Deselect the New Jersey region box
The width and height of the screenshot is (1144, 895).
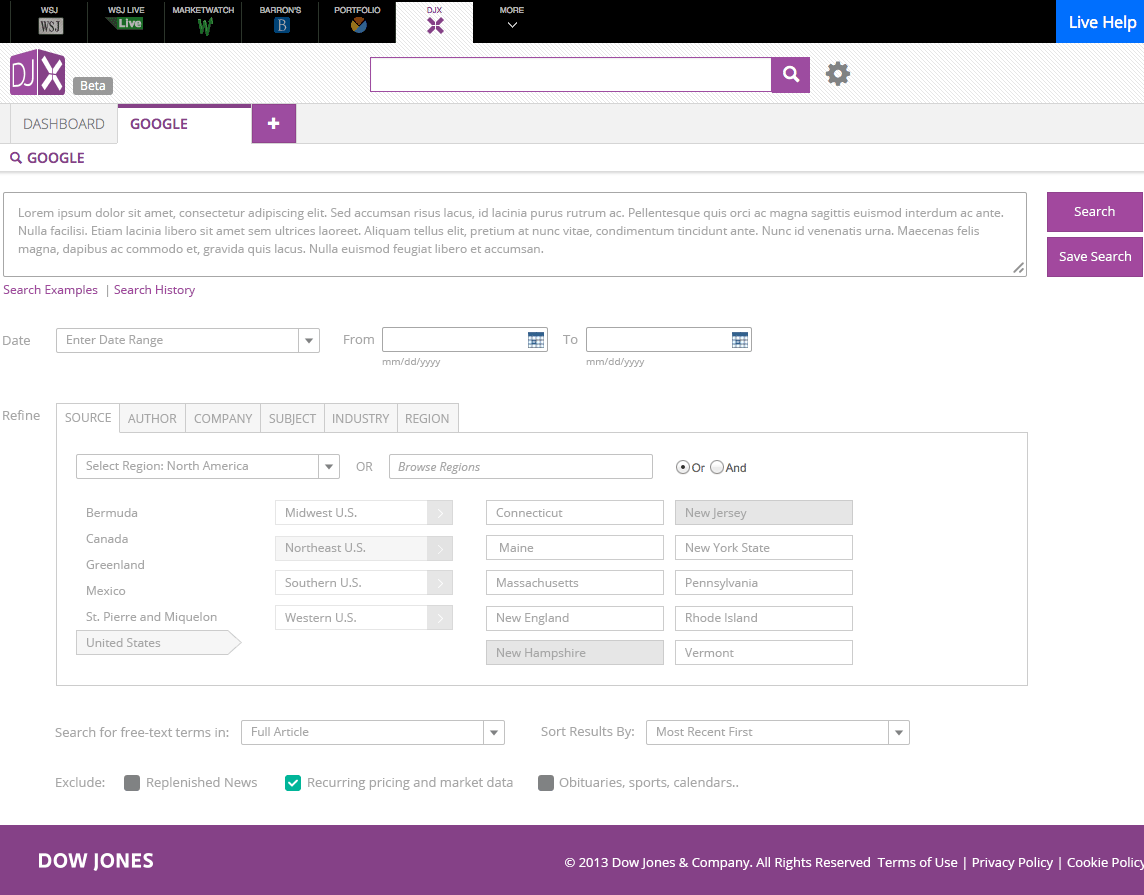(x=764, y=513)
